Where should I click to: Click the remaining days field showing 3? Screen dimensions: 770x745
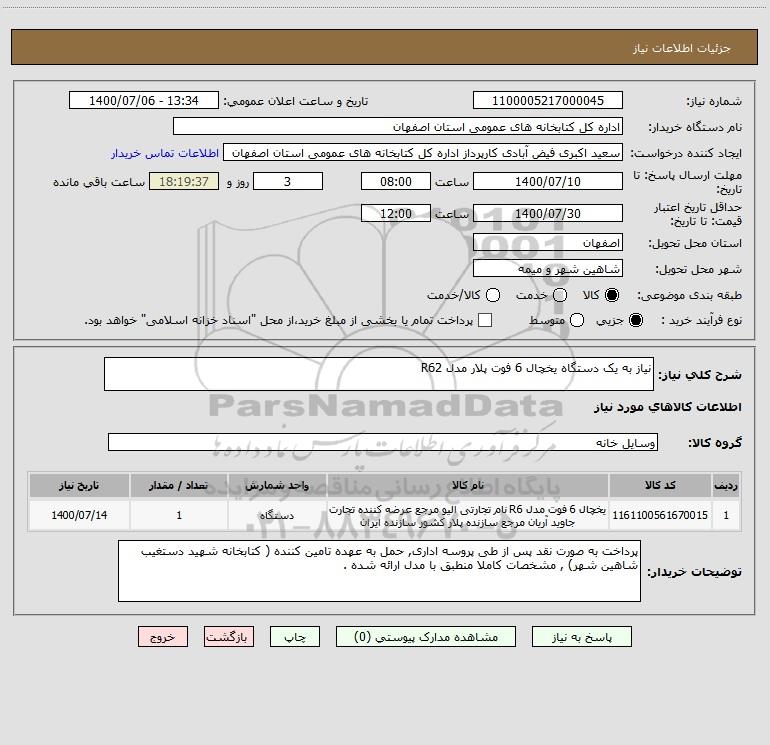pos(288,181)
